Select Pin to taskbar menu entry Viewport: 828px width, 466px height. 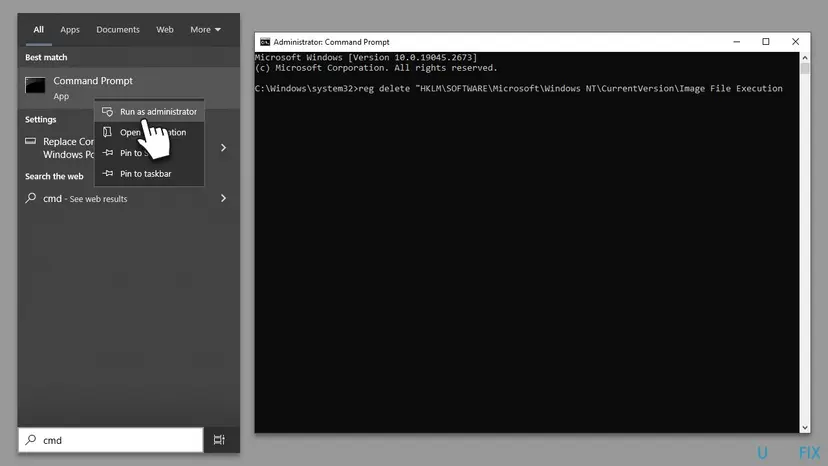(x=149, y=173)
